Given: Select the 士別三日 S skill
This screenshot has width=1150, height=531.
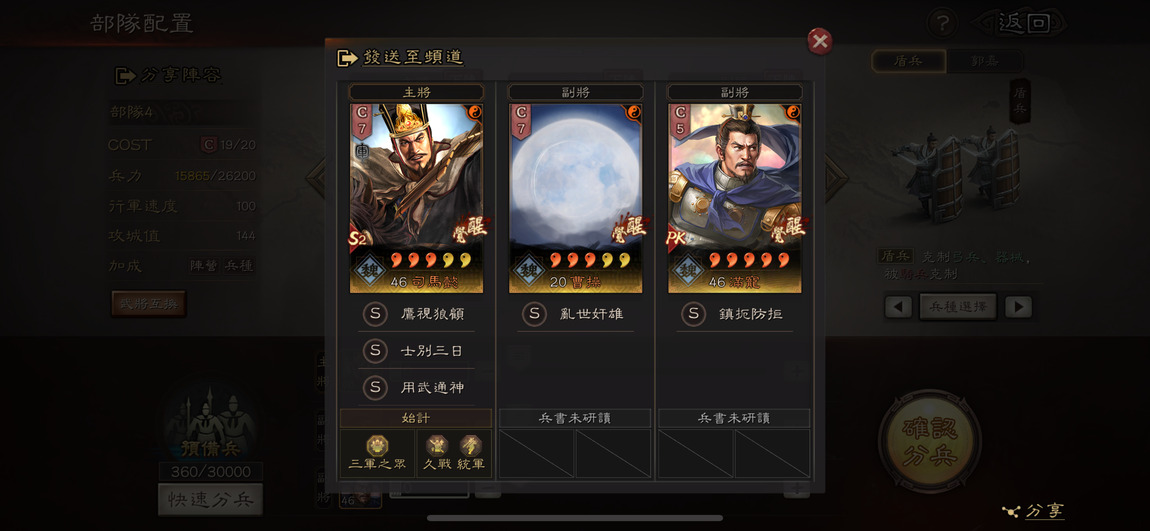Looking at the screenshot, I should pyautogui.click(x=416, y=351).
